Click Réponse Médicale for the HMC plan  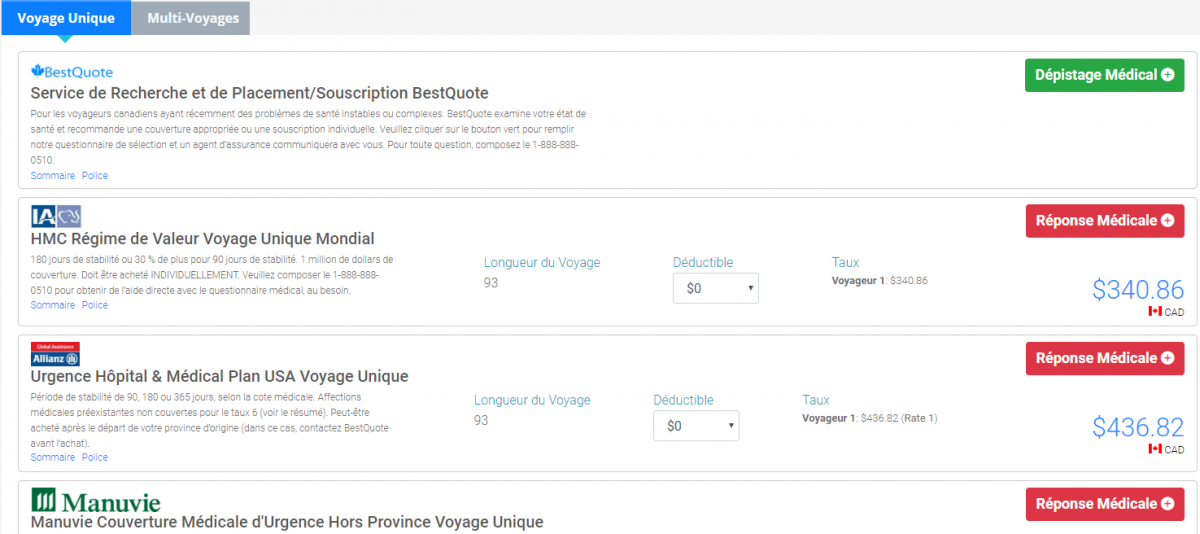pos(1104,221)
